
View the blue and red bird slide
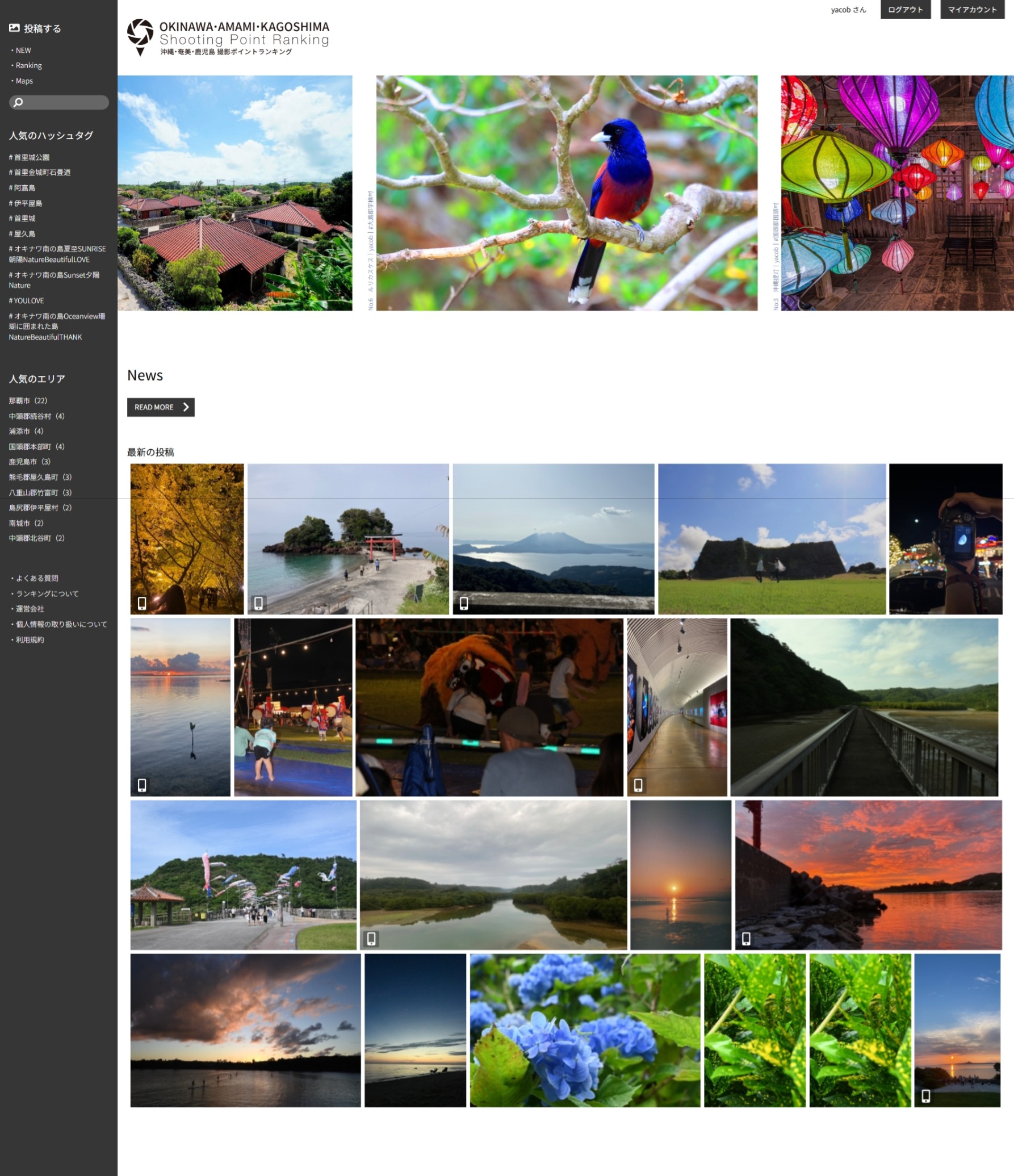pos(566,193)
